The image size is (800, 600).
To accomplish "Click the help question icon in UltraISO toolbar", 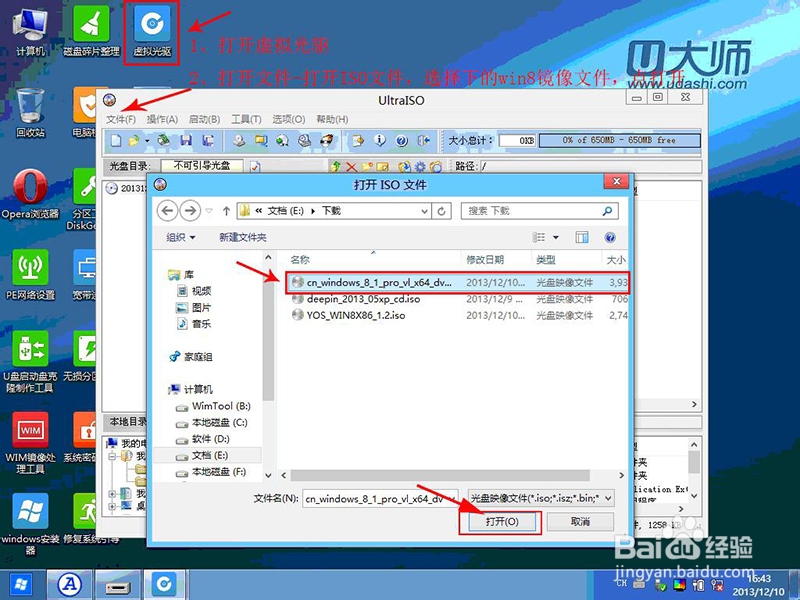I will coord(402,140).
